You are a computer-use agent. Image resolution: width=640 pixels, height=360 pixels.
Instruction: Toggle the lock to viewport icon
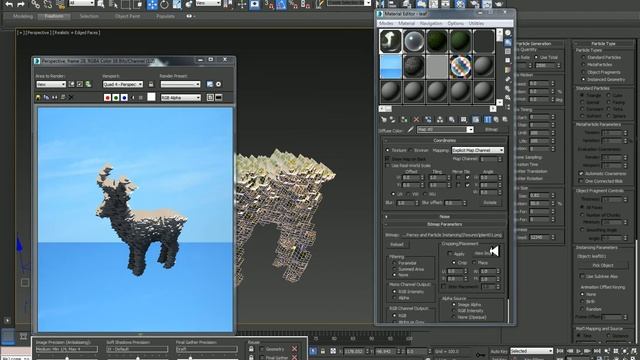[x=151, y=84]
